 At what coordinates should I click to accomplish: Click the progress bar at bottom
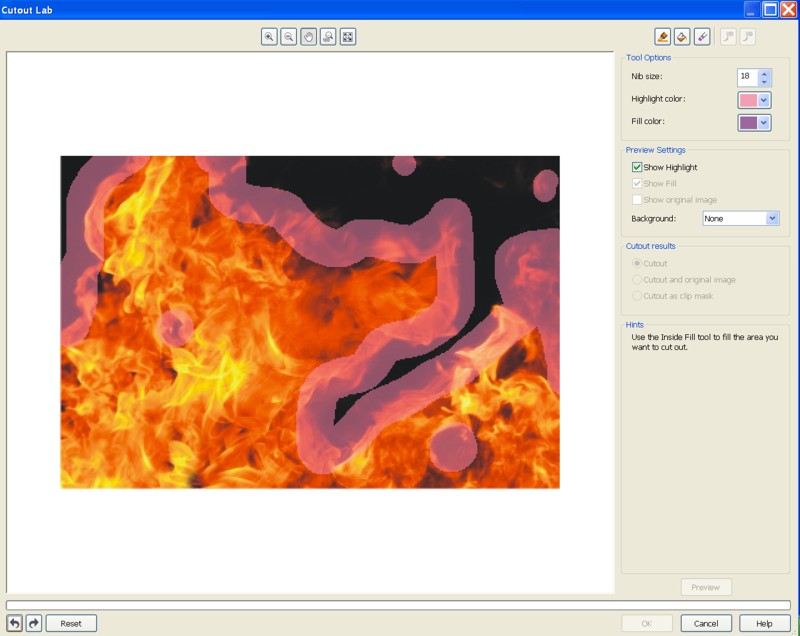coord(398,605)
